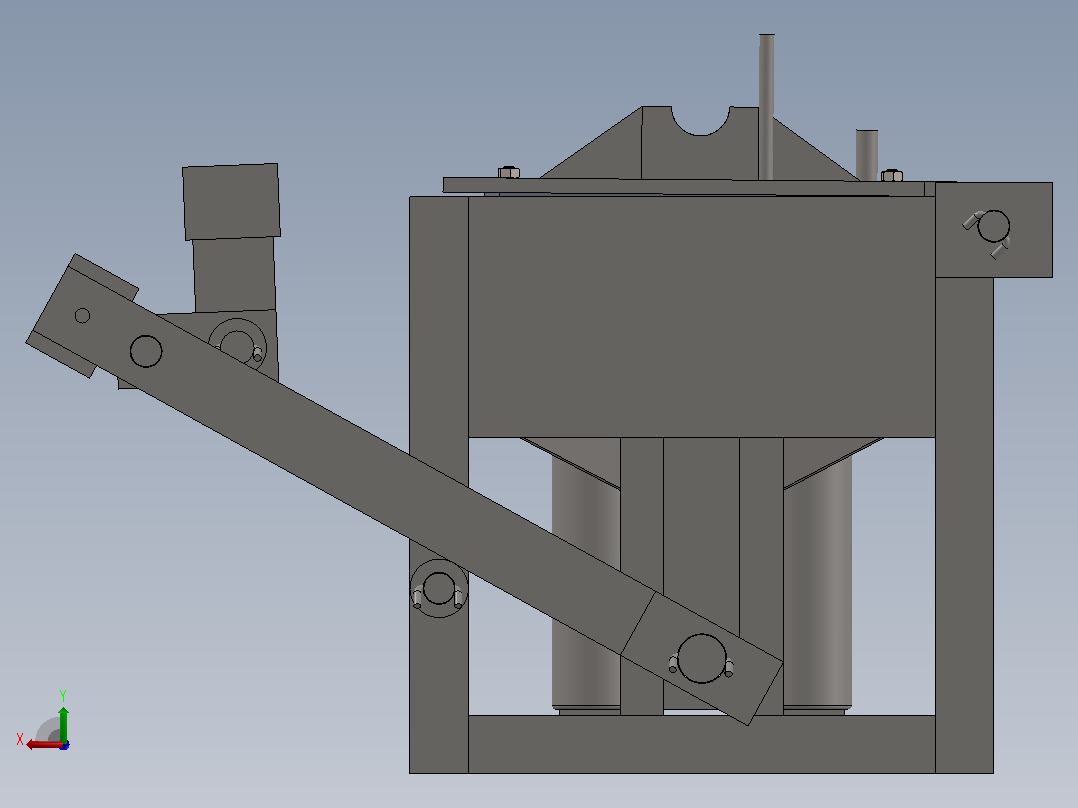Select the pin in the upper-right corner block
The image size is (1078, 808).
click(x=993, y=226)
